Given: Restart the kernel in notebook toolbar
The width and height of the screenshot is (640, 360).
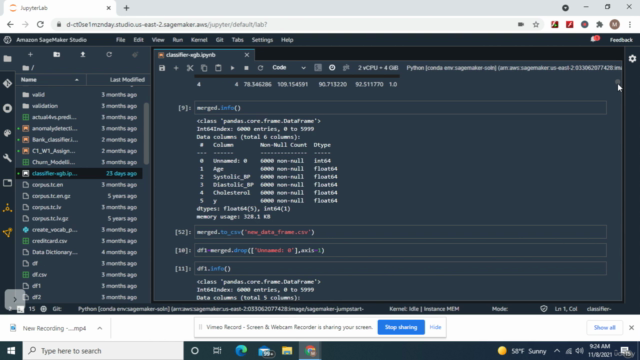Looking at the screenshot, I should tap(260, 68).
